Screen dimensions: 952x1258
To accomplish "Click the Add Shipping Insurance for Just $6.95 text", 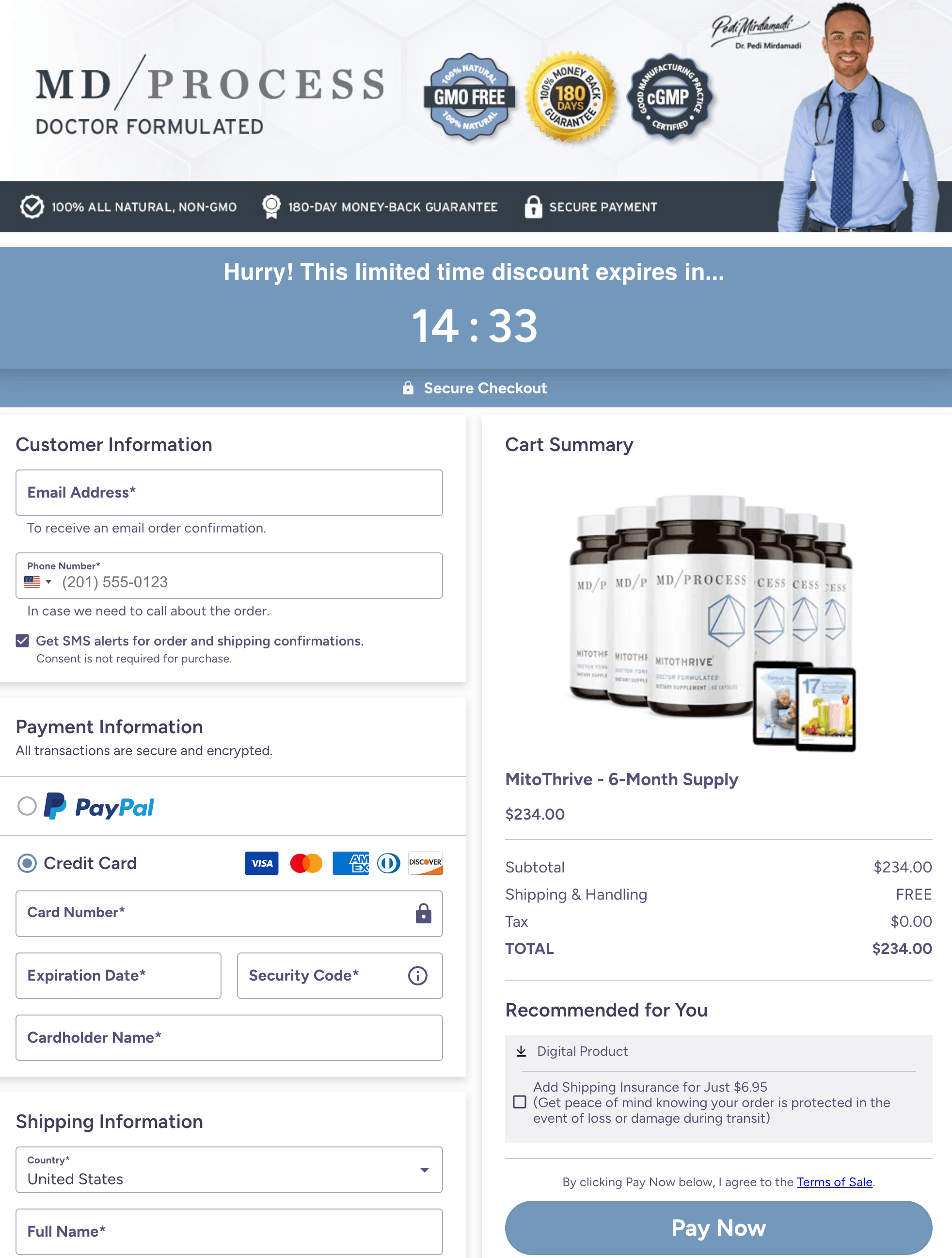I will (x=650, y=1087).
